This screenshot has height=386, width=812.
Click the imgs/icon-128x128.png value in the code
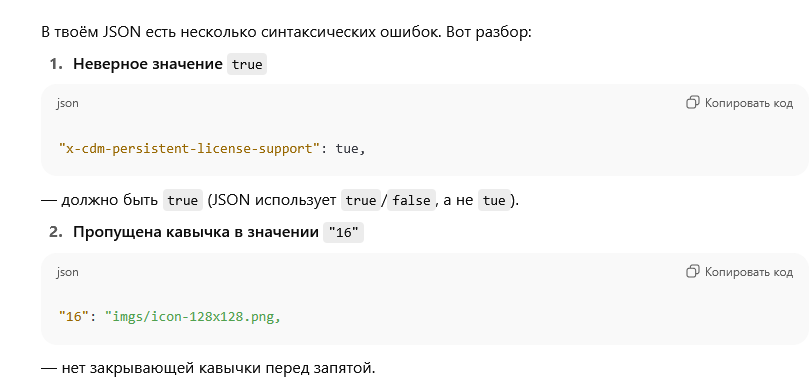[193, 317]
